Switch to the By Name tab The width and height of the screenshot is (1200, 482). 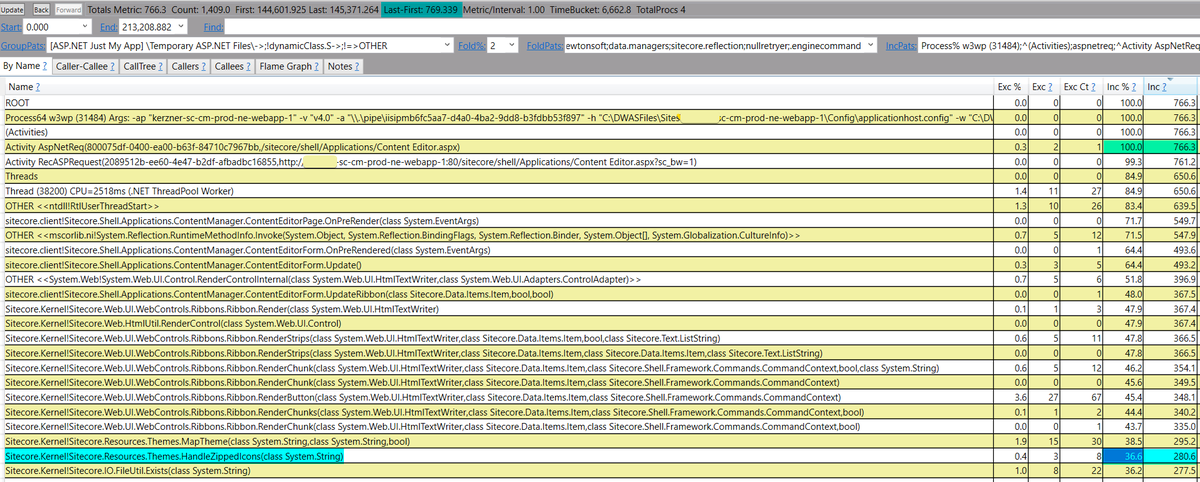26,66
